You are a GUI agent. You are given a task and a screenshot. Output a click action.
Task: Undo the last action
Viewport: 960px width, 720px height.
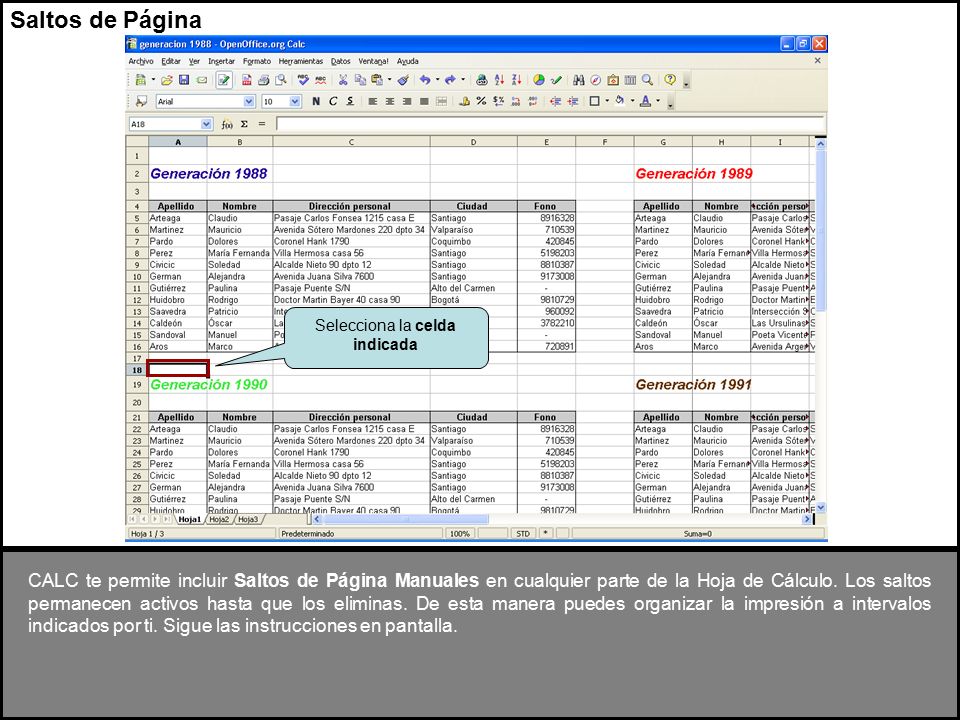(425, 80)
